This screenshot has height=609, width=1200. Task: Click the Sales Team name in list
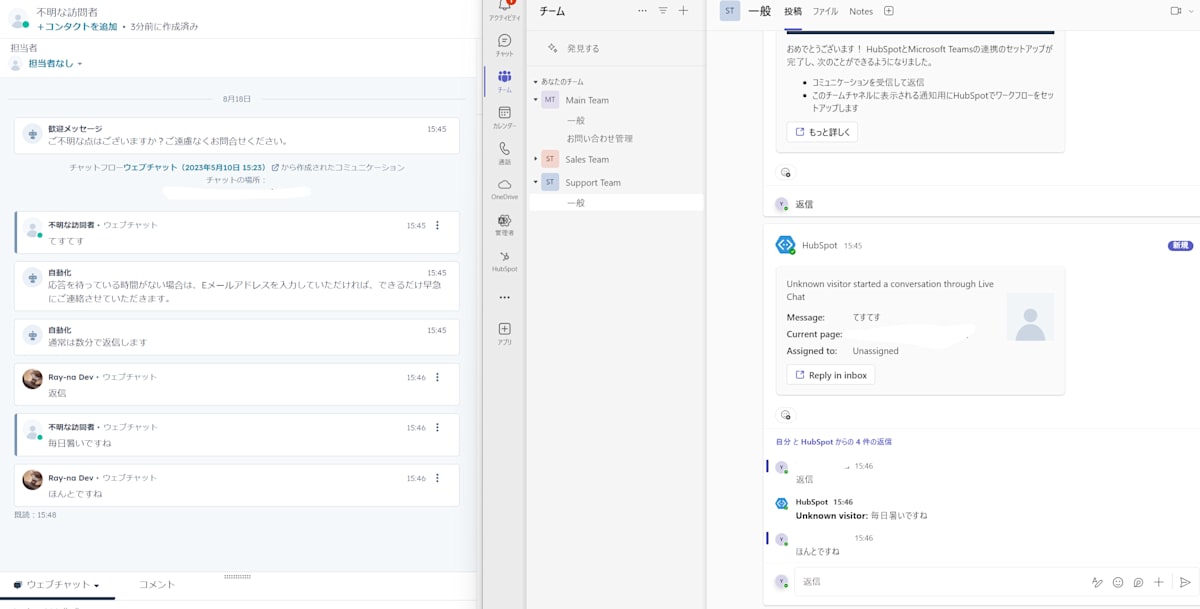pyautogui.click(x=587, y=159)
